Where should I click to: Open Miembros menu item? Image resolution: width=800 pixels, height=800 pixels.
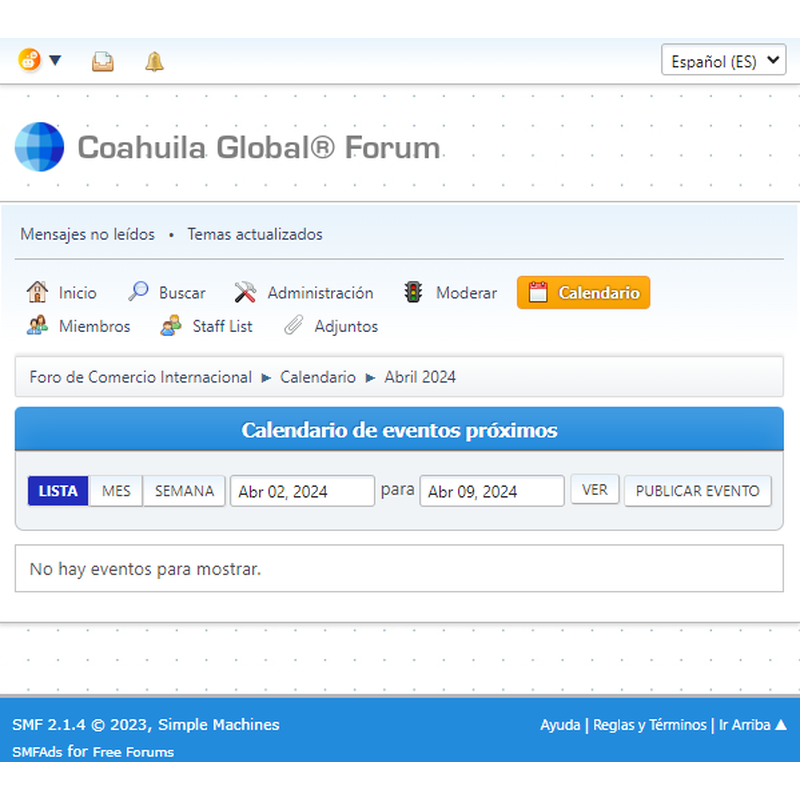coord(94,327)
